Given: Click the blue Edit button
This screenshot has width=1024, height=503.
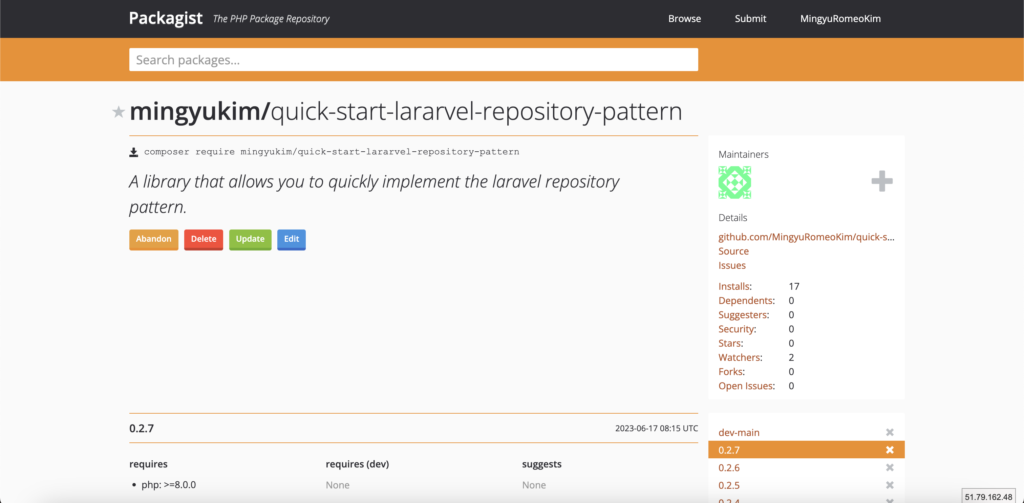Looking at the screenshot, I should [x=291, y=239].
